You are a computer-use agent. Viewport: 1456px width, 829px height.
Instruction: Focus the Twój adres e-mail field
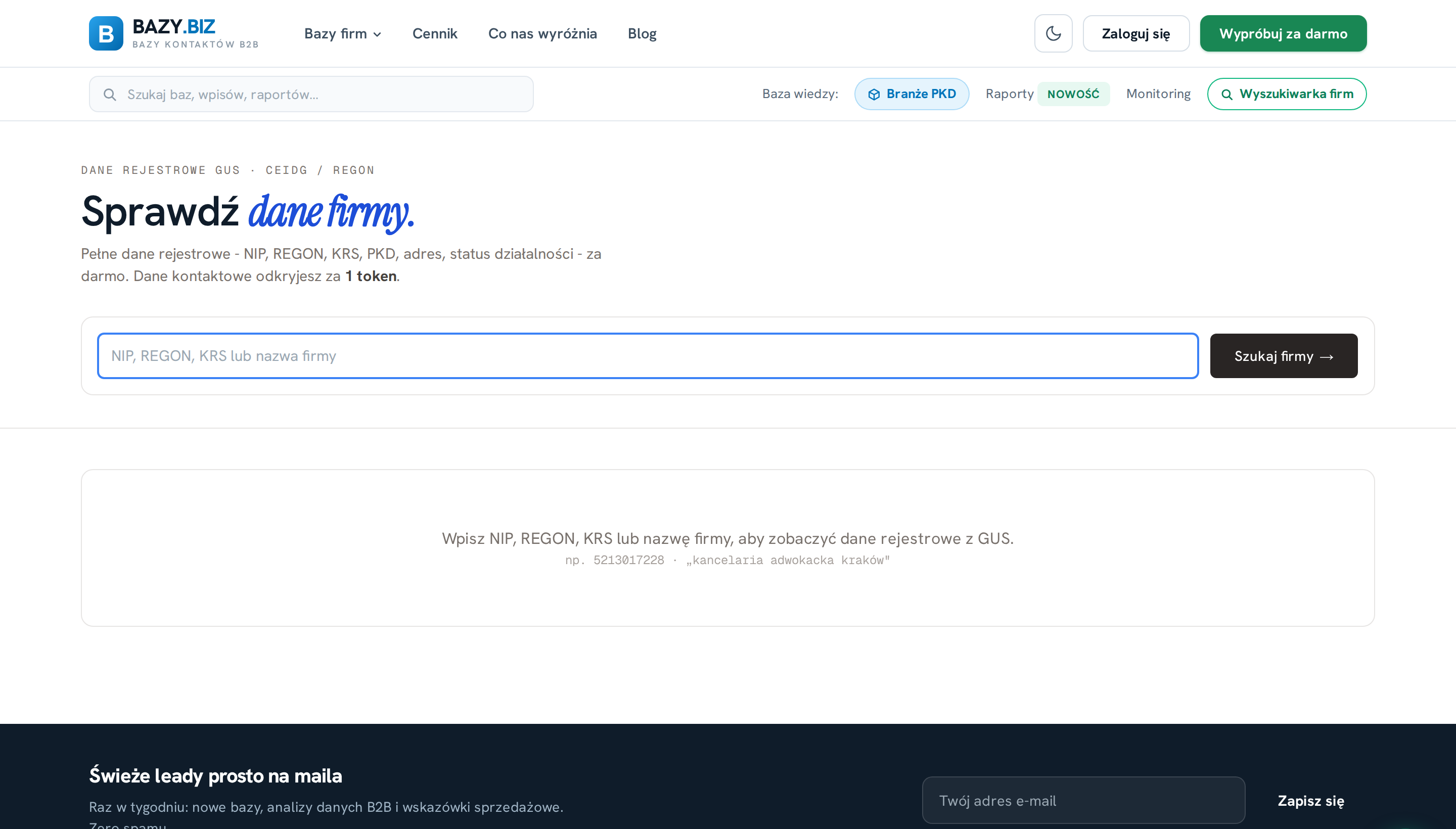pos(1083,800)
